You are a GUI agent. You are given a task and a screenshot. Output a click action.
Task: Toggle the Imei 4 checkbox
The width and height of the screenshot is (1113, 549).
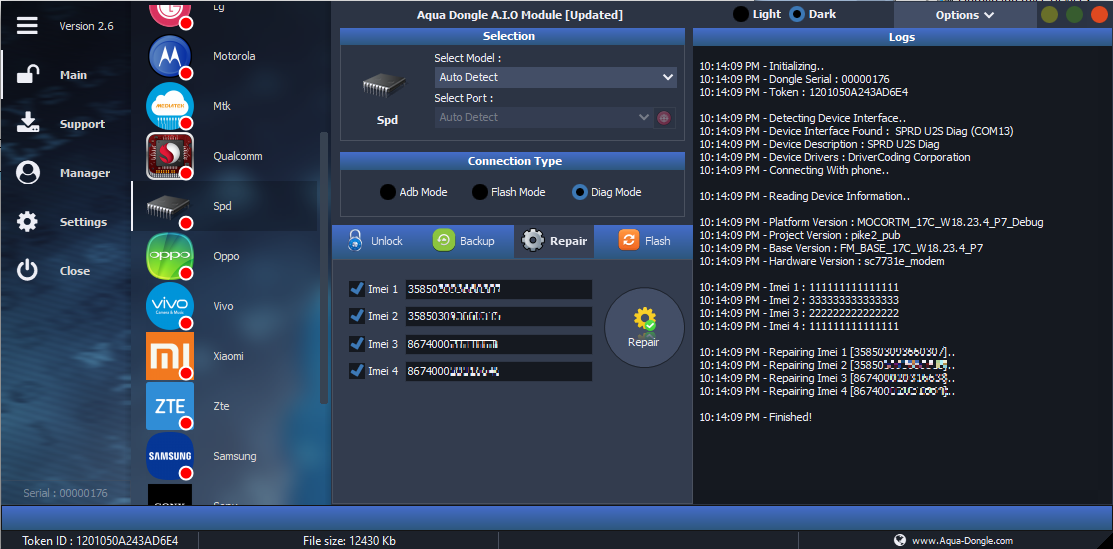[357, 371]
